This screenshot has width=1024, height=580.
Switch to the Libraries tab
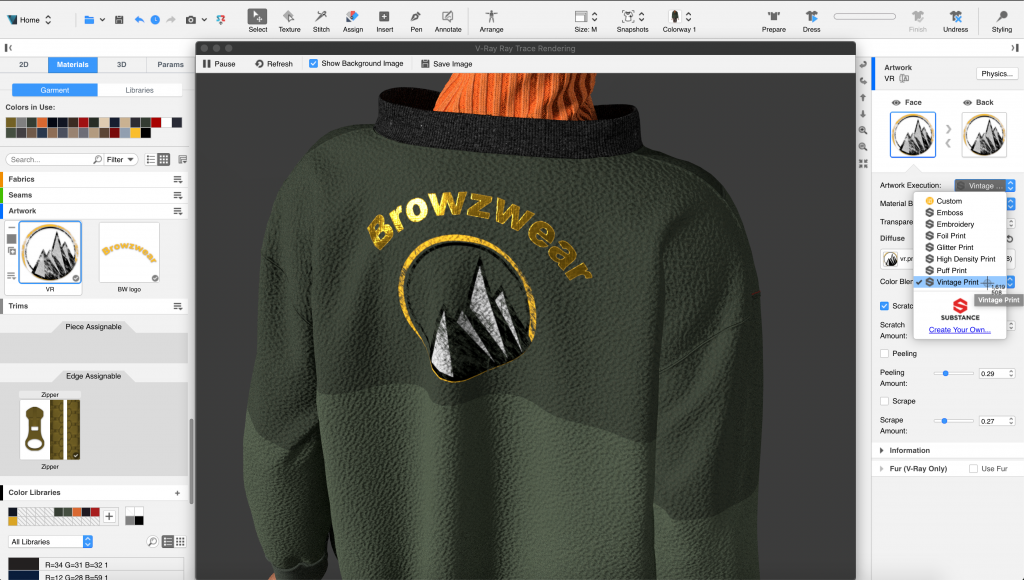point(139,89)
